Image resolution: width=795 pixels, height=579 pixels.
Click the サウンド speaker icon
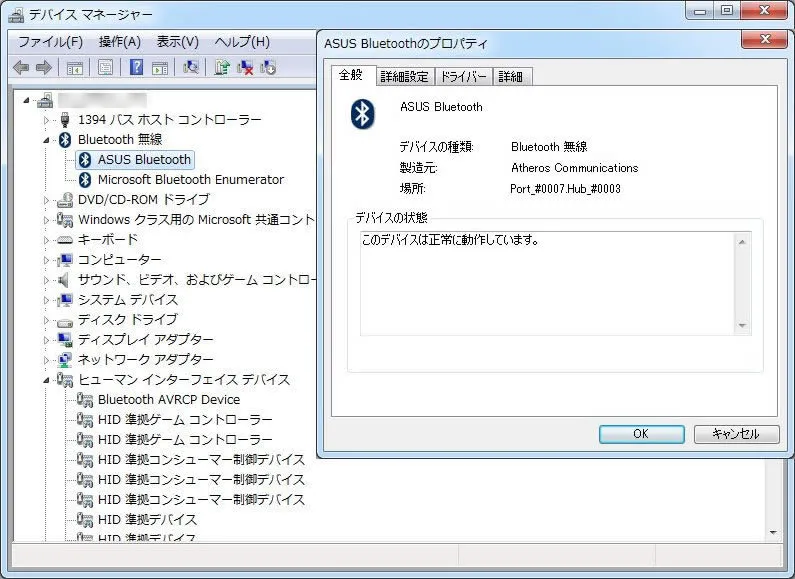(x=64, y=280)
